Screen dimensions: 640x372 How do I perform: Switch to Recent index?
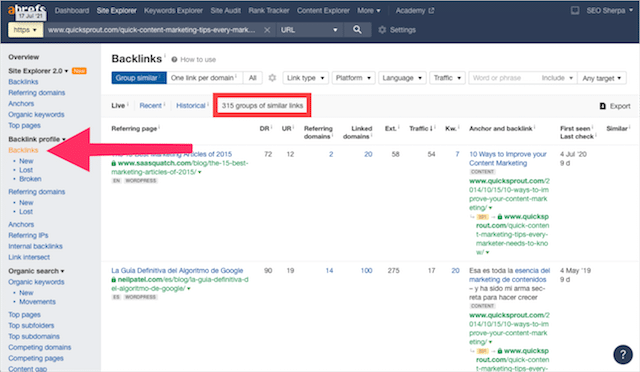150,106
